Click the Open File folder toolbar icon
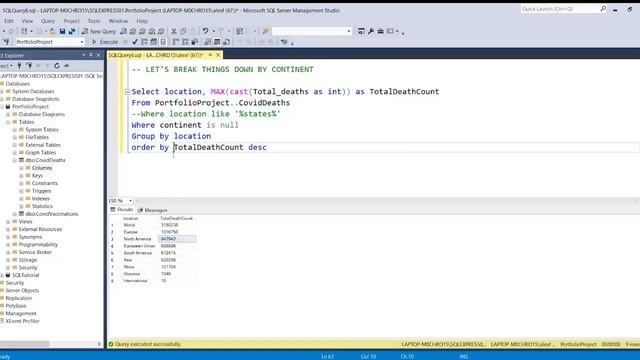640x360 pixels. 53,31
